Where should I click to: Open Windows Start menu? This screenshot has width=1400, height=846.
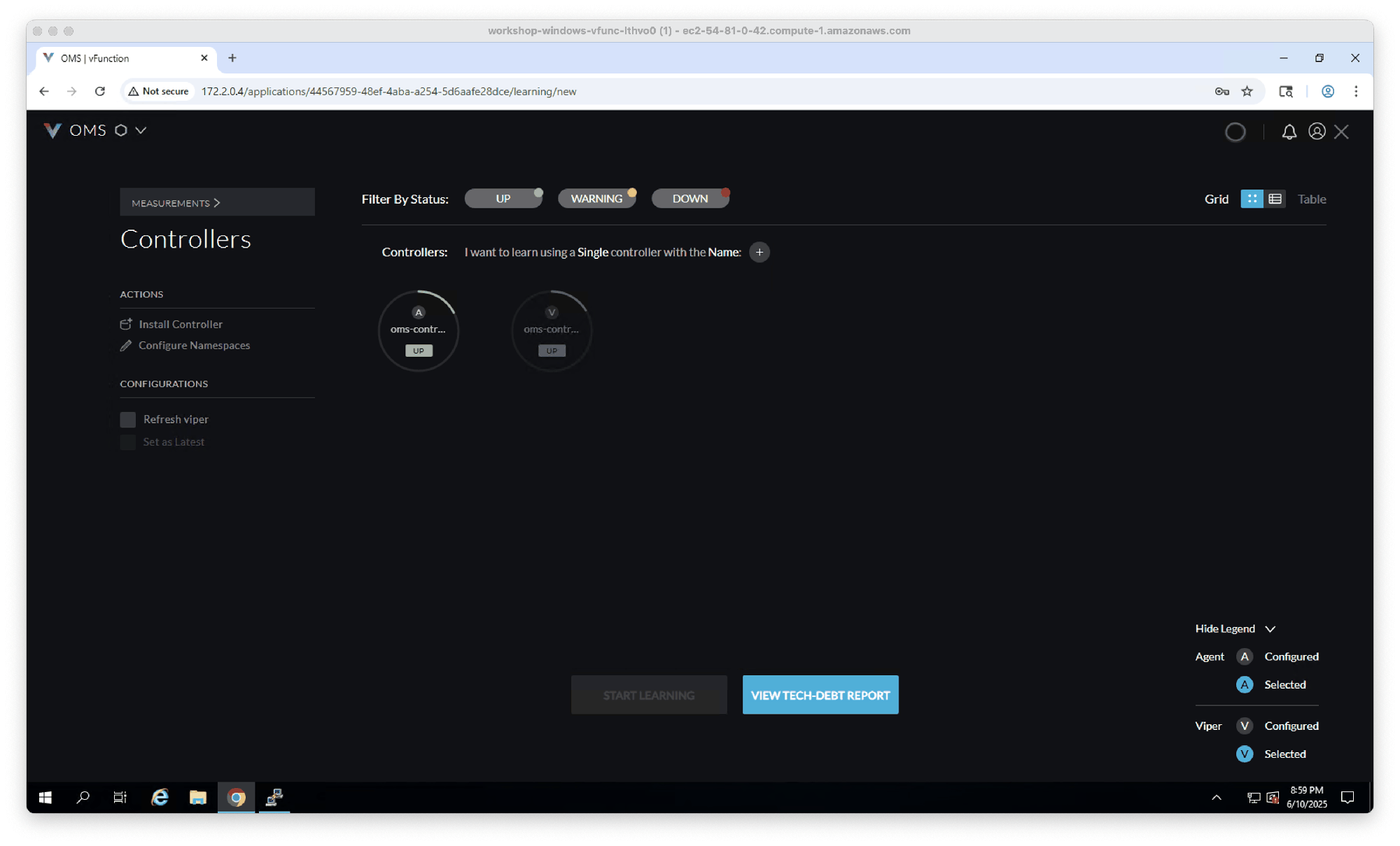point(45,797)
